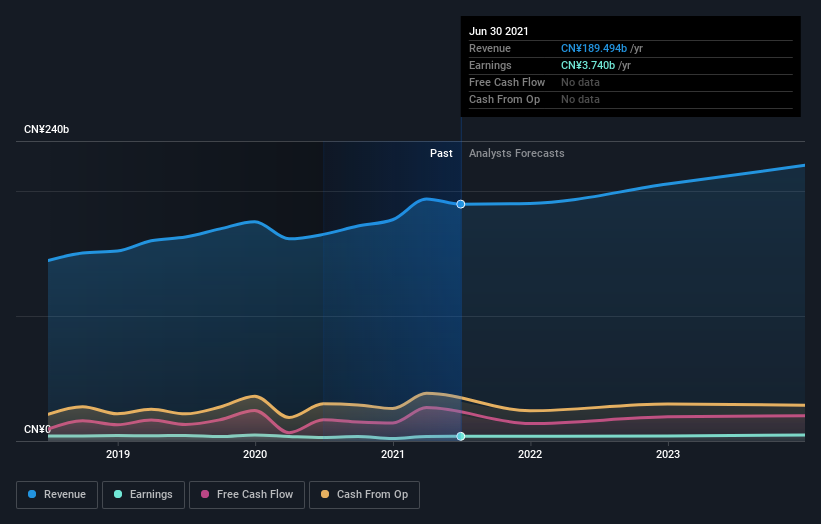Click the revenue data point marker at Jun 2021
Image resolution: width=821 pixels, height=524 pixels.
[x=461, y=204]
